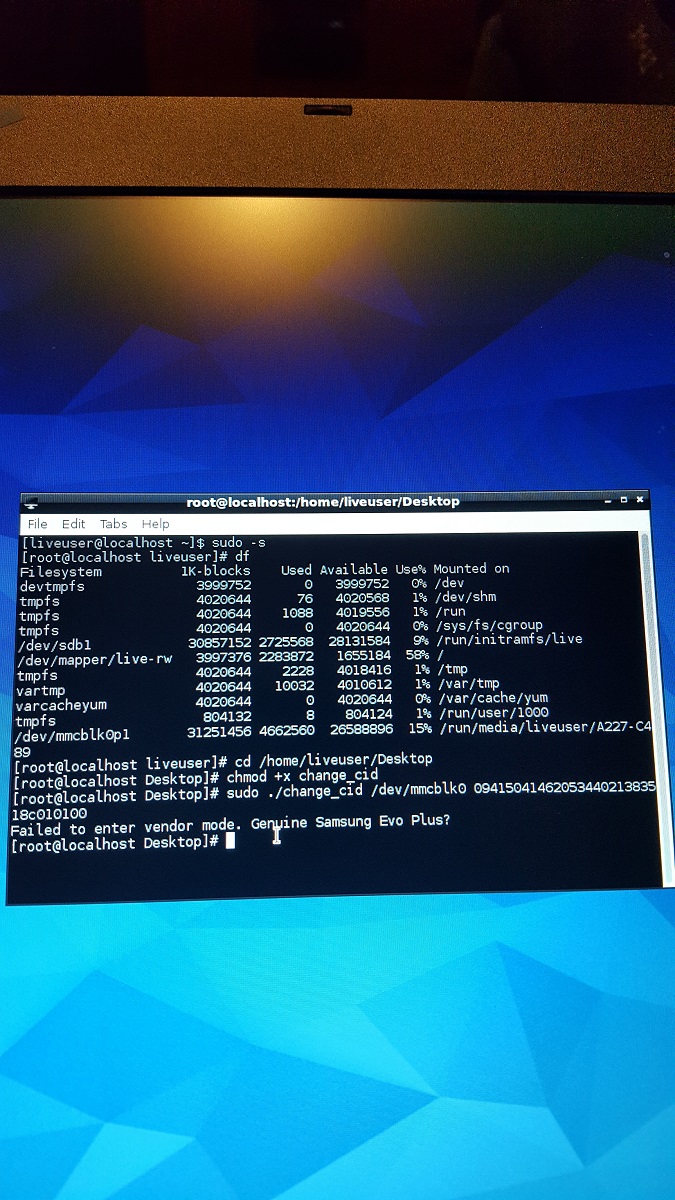
Task: Close the root@localhost terminal window
Action: pos(640,498)
